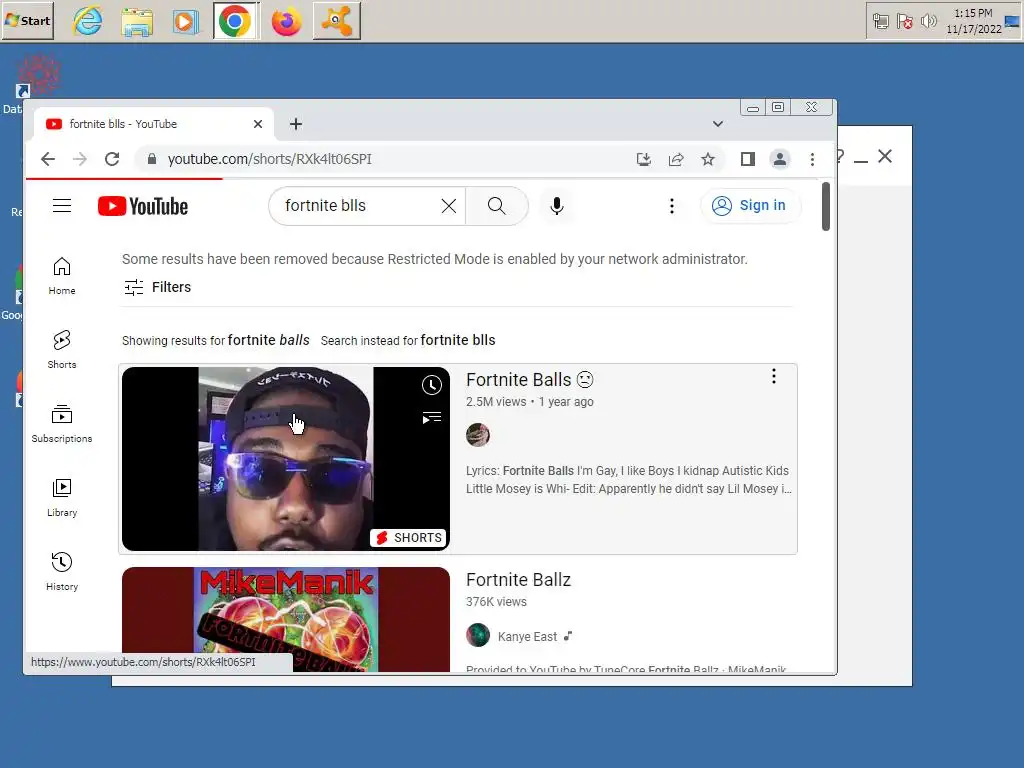Click the '2.5M views' text
The height and width of the screenshot is (768, 1024).
tap(496, 402)
